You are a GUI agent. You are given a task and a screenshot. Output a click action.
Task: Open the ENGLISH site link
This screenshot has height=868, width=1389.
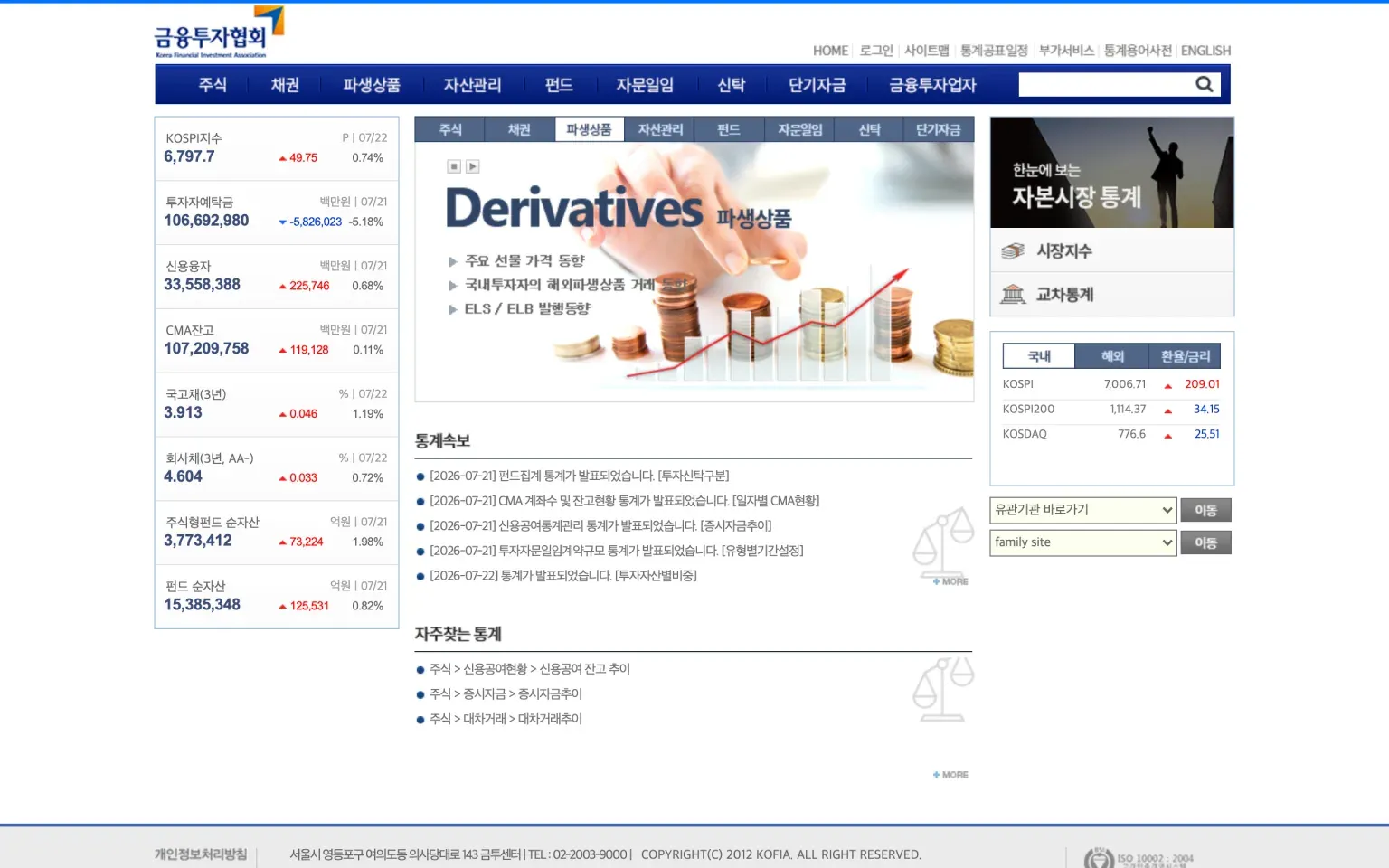(1205, 51)
